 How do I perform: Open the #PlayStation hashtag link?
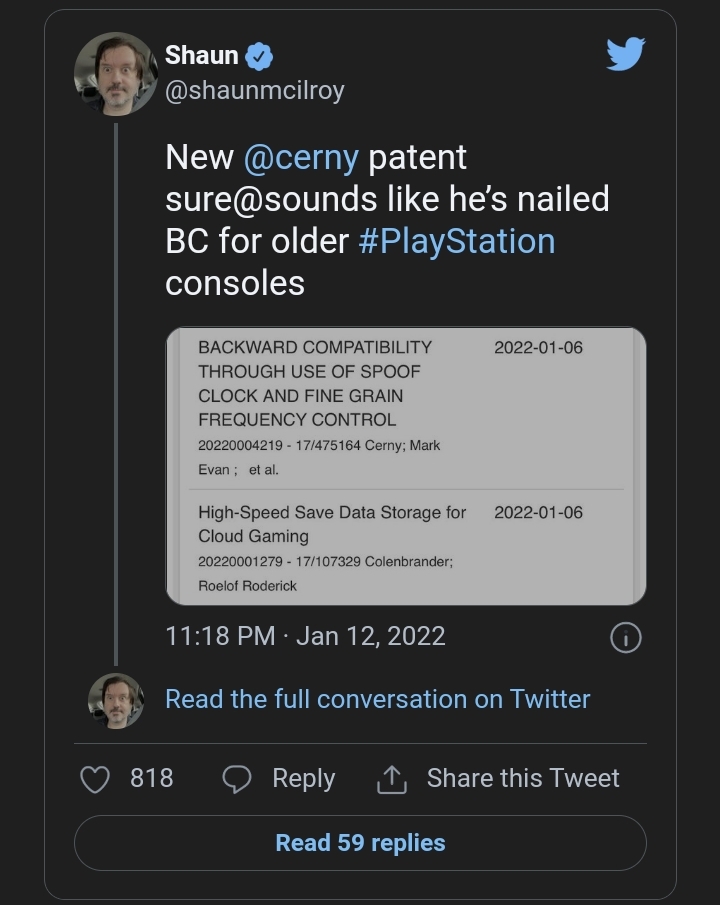click(456, 241)
